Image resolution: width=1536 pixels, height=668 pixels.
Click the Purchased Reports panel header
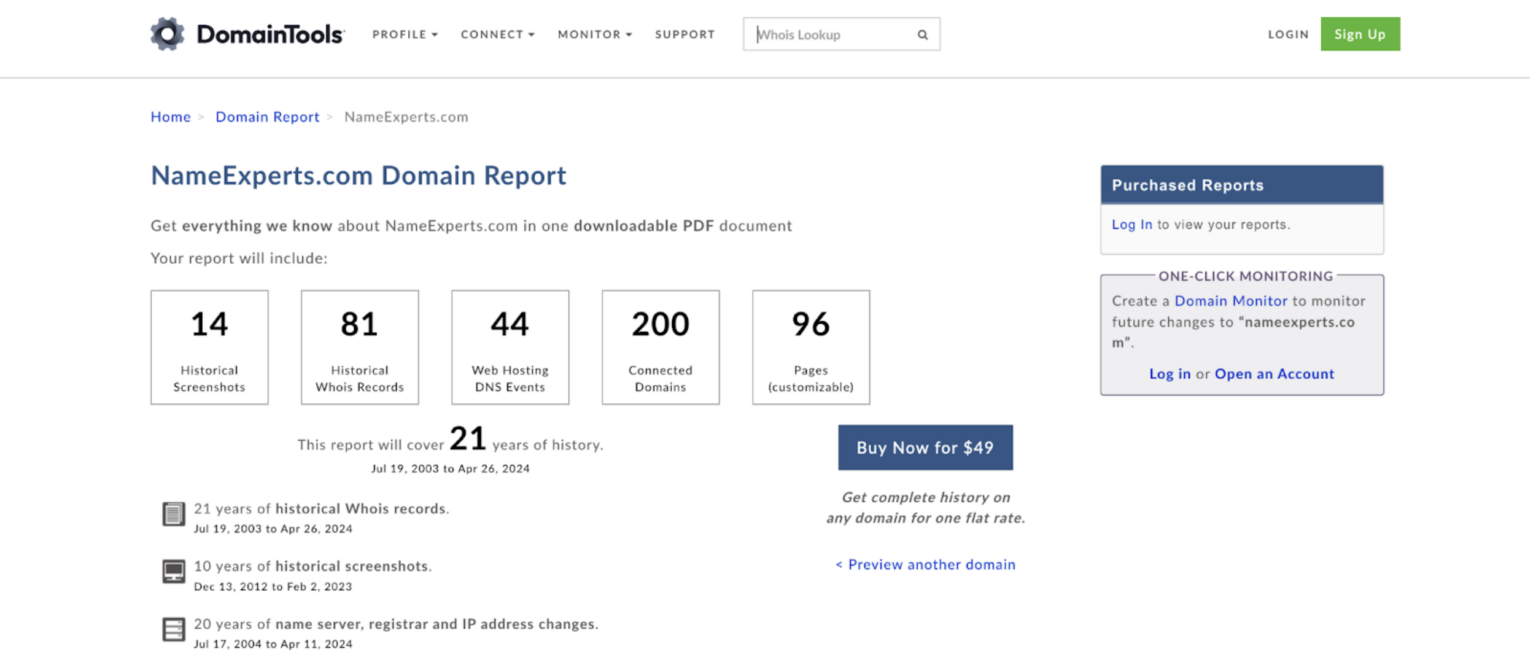pos(1242,185)
